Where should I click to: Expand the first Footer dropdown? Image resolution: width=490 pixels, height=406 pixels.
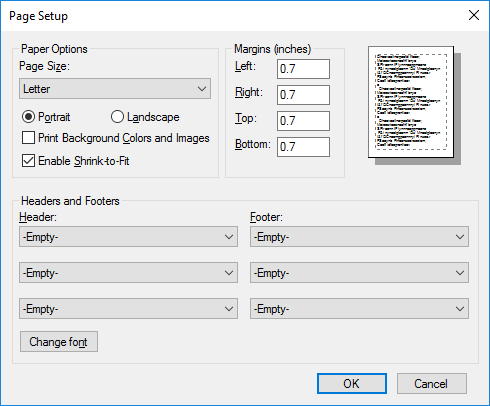(x=359, y=237)
